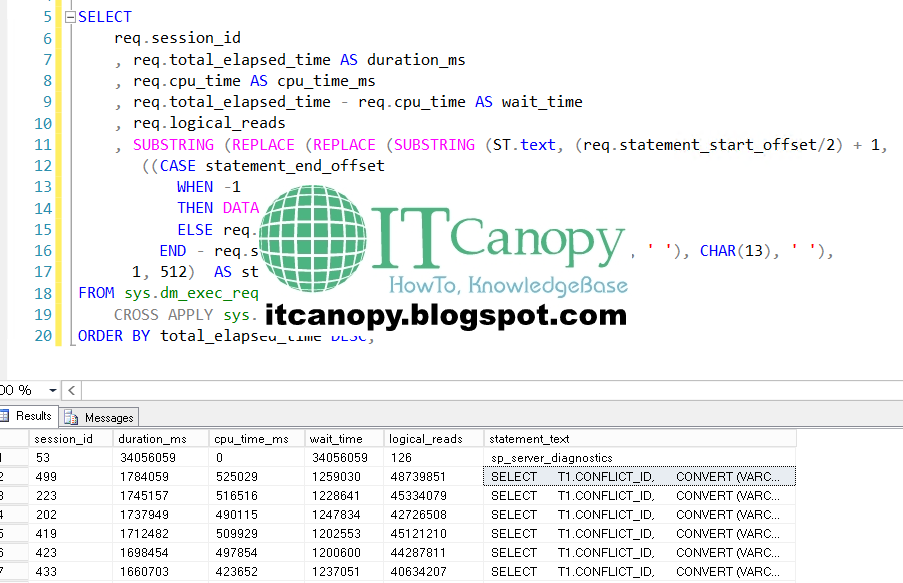This screenshot has height=583, width=903.
Task: Collapse the SELECT statement code block
Action: pos(70,17)
